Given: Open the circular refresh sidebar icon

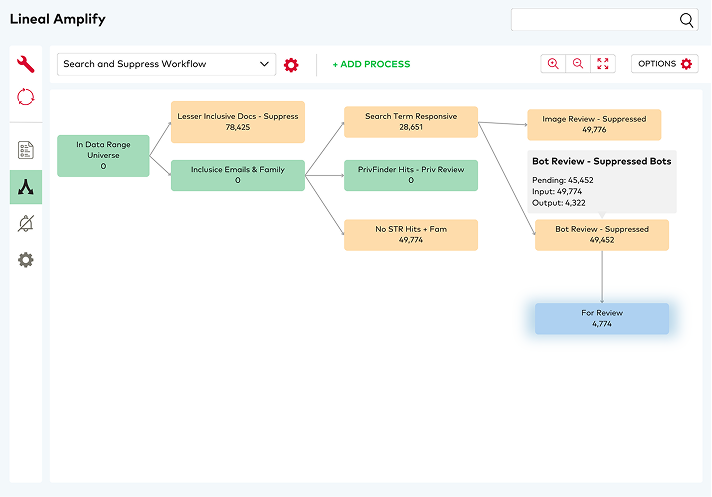Looking at the screenshot, I should 26,98.
